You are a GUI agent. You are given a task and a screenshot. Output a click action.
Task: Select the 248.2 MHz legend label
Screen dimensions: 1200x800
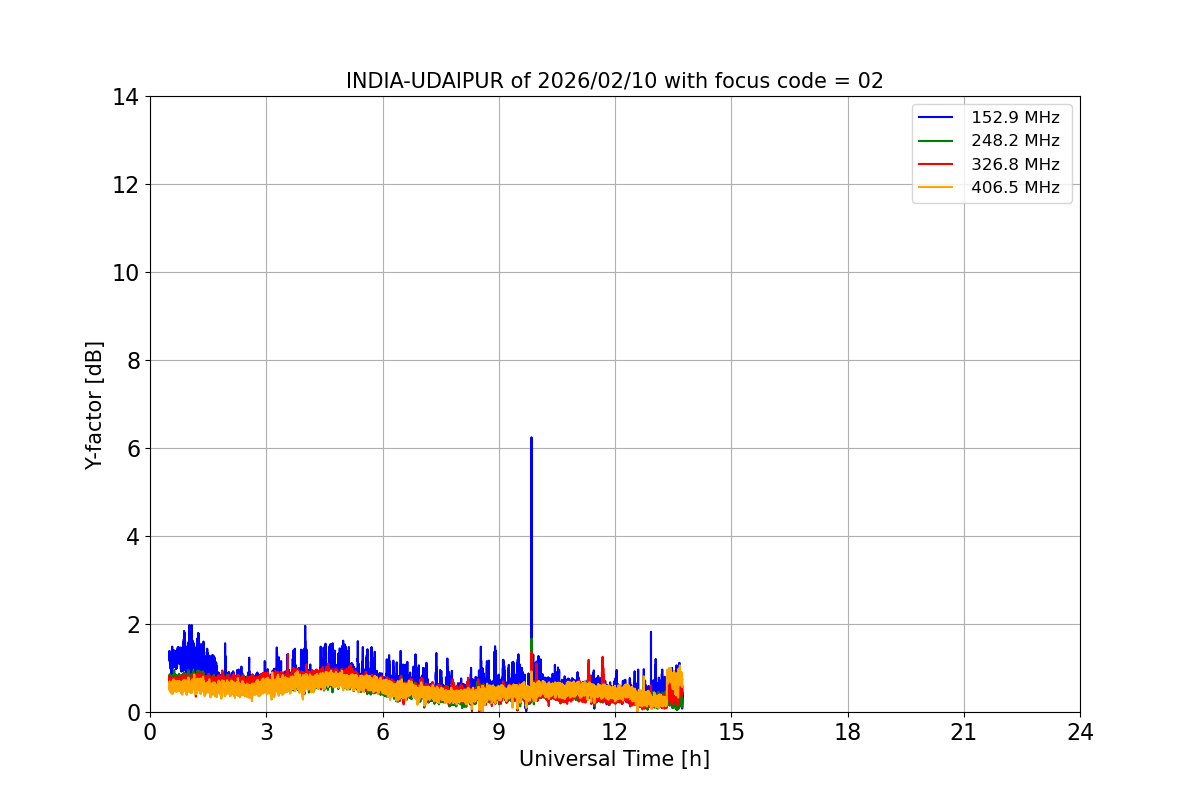click(x=1015, y=141)
